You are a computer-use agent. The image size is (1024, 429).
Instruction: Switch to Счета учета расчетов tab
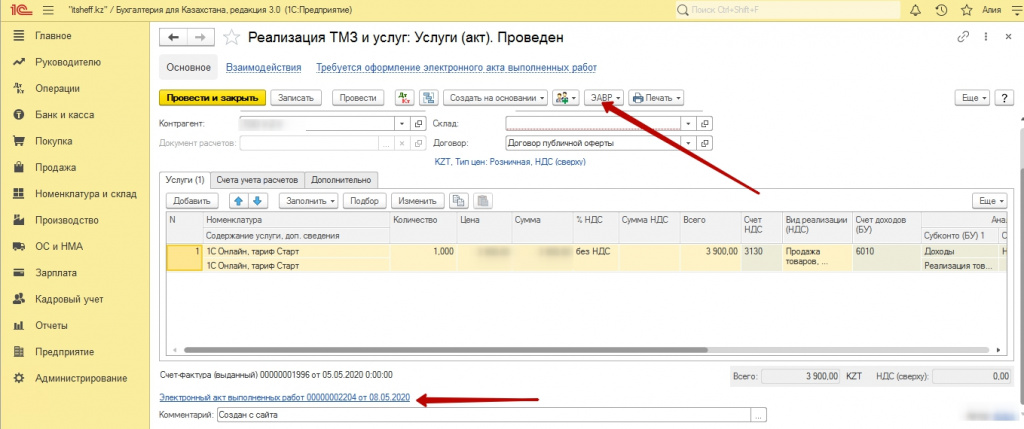click(259, 180)
